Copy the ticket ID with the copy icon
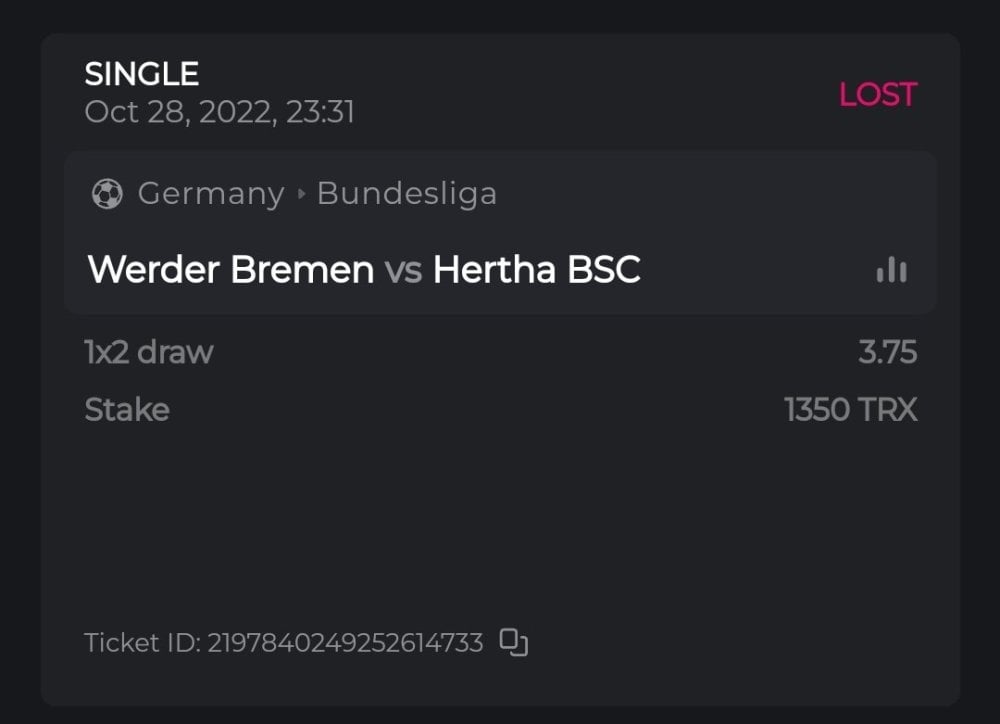 514,642
